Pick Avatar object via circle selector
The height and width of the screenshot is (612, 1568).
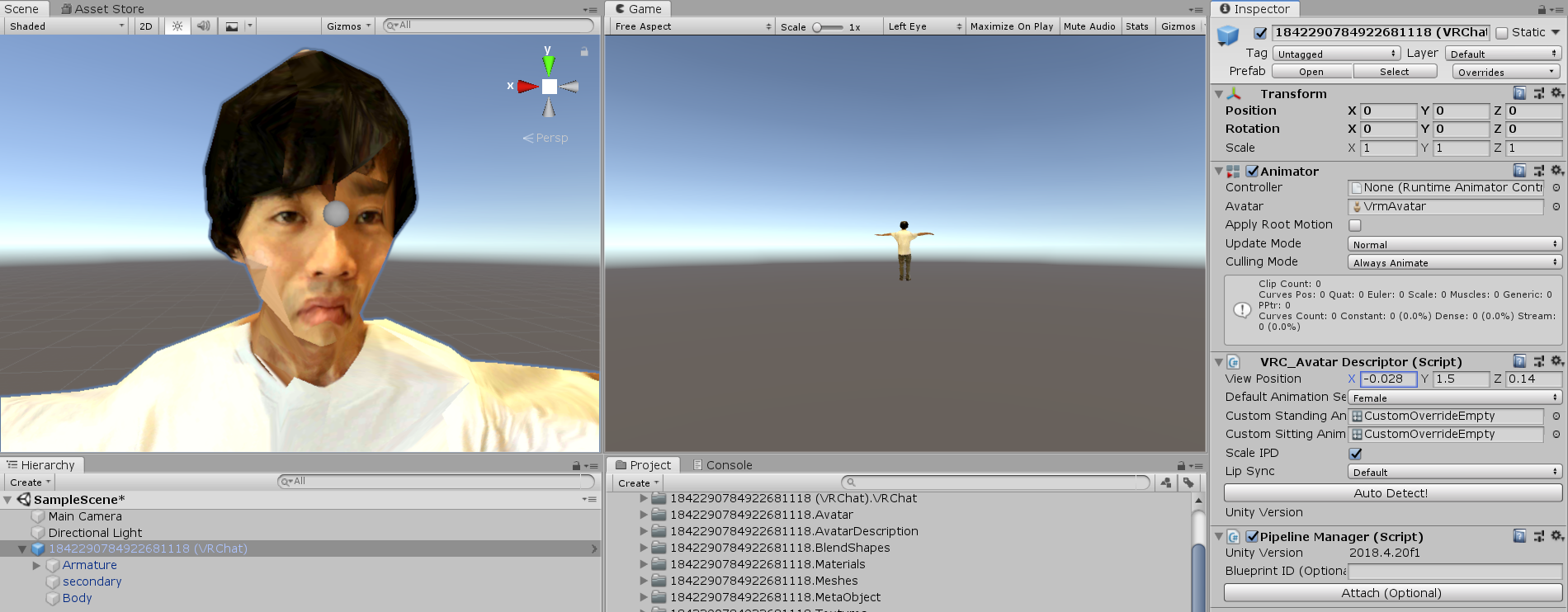pos(1556,207)
